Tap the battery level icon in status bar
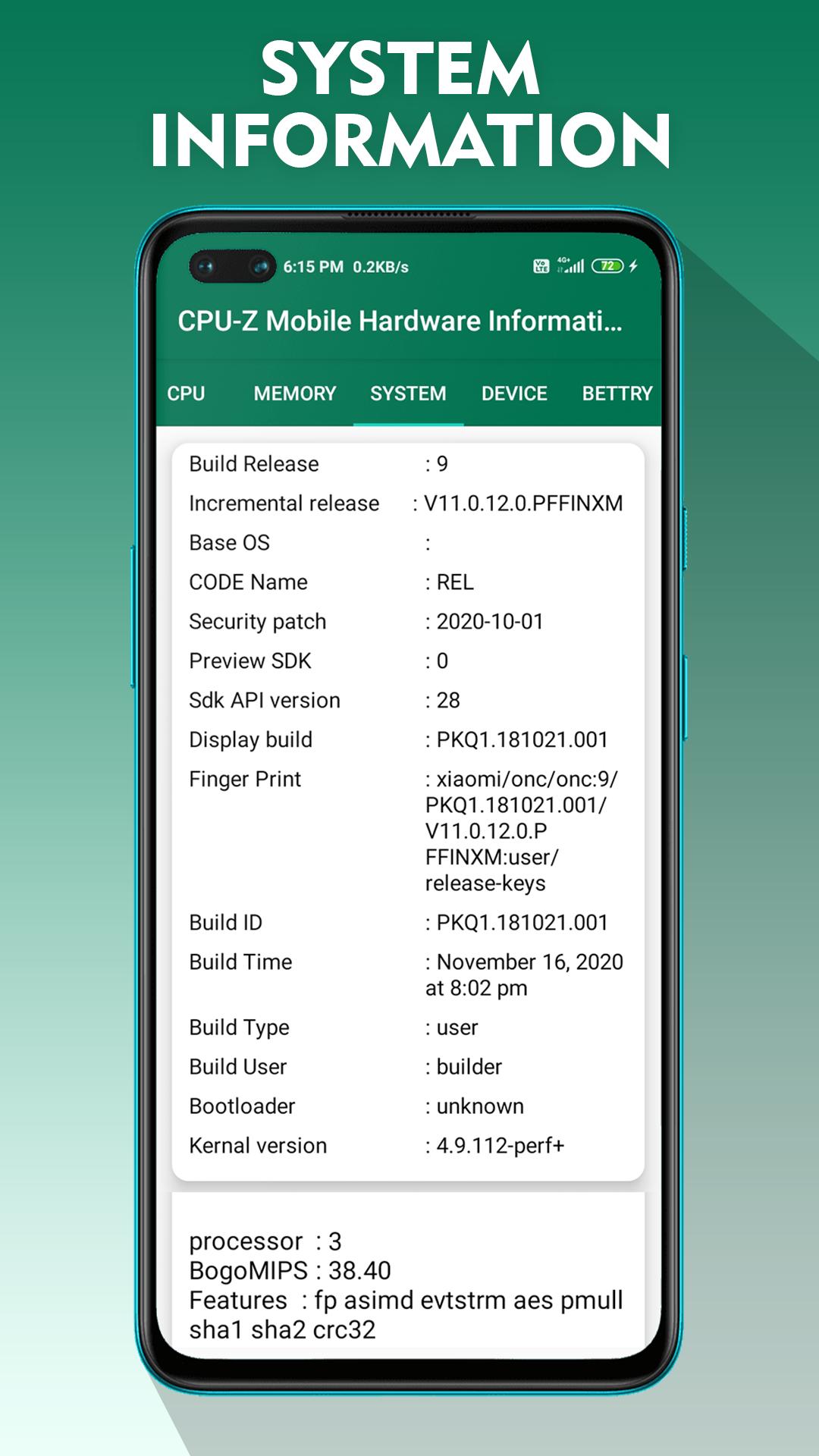This screenshot has width=819, height=1456. point(607,266)
